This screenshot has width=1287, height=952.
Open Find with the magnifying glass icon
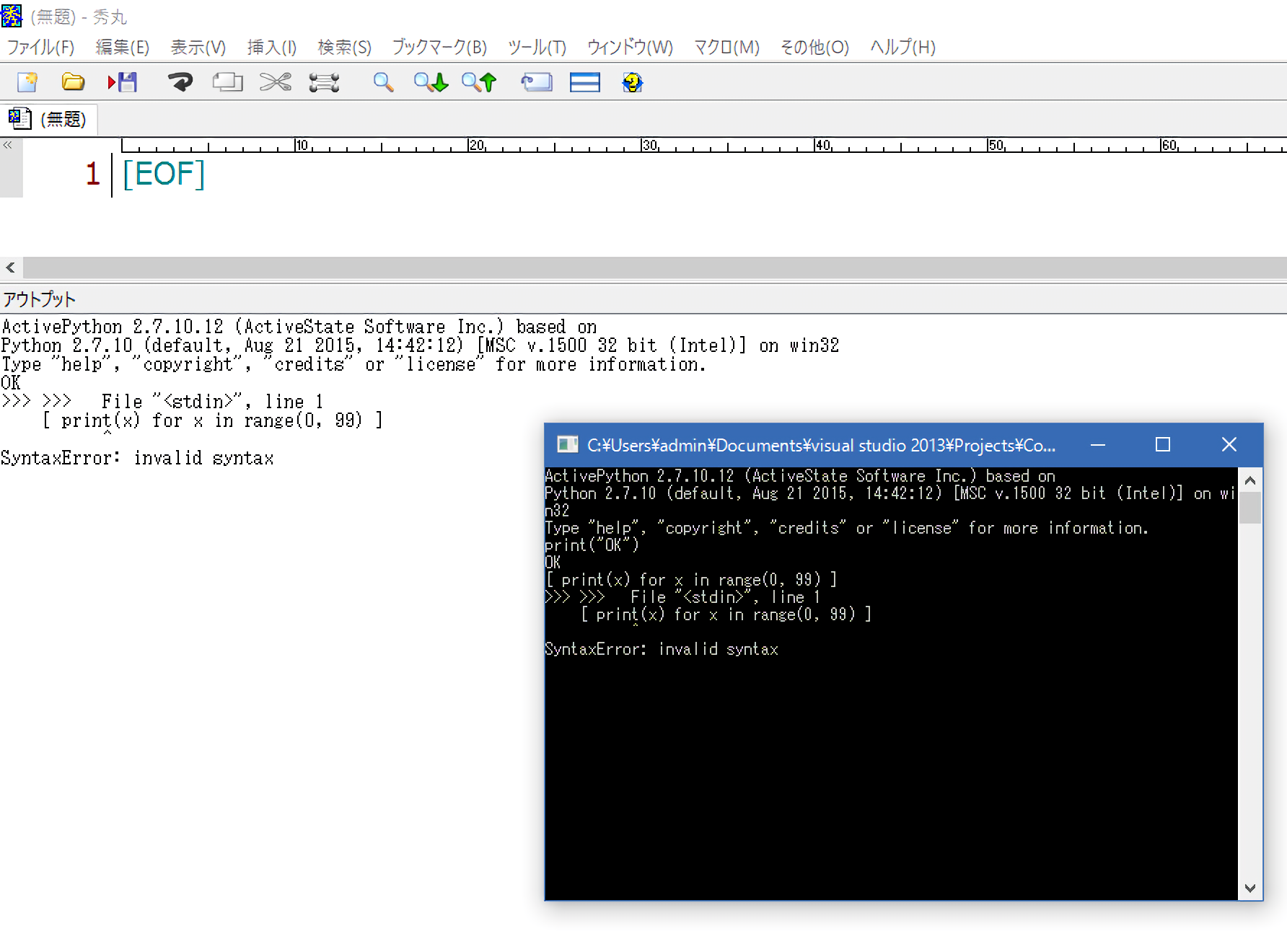coord(383,82)
